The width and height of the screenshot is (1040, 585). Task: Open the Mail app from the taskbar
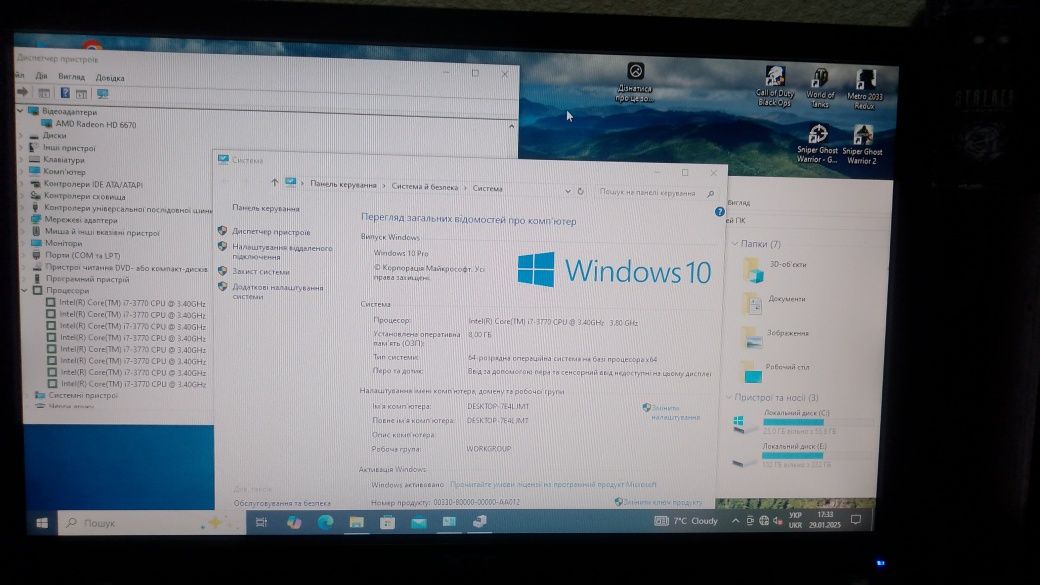(x=419, y=523)
